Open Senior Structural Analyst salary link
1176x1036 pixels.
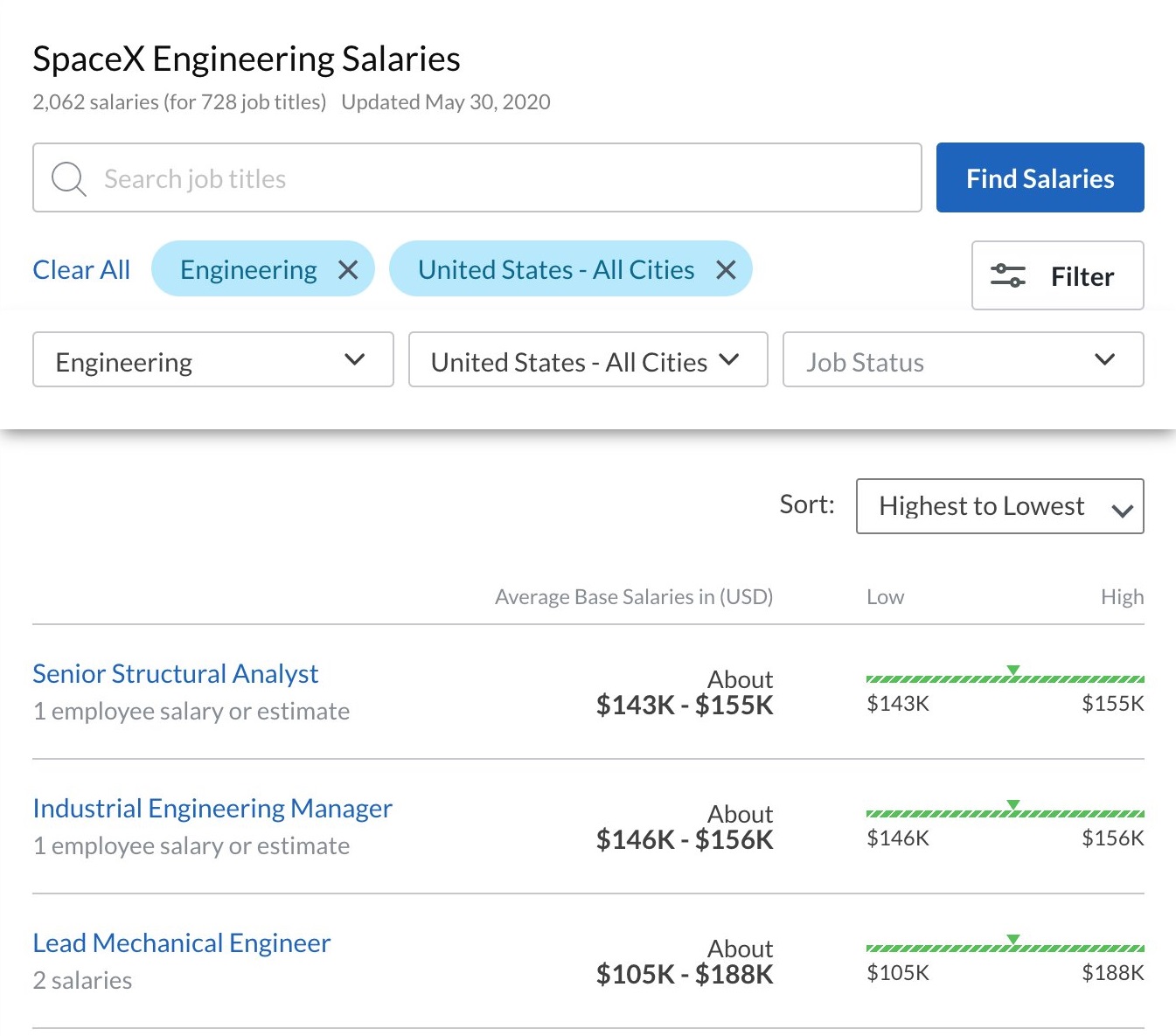pos(176,673)
